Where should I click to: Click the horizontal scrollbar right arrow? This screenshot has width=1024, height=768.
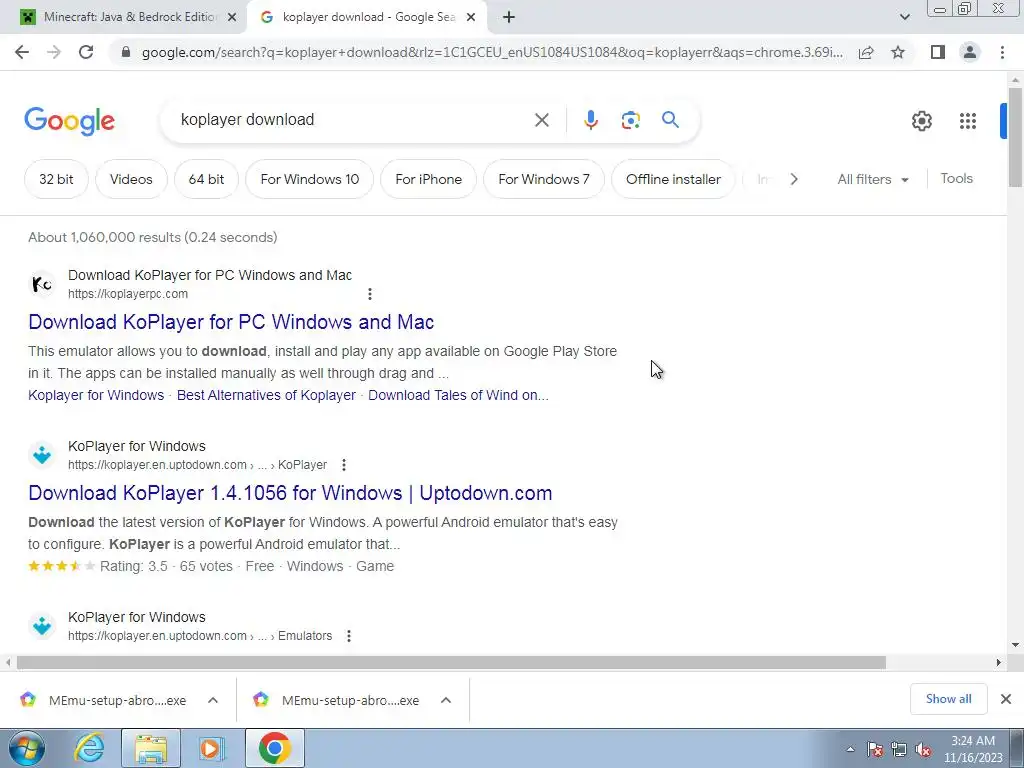point(998,662)
